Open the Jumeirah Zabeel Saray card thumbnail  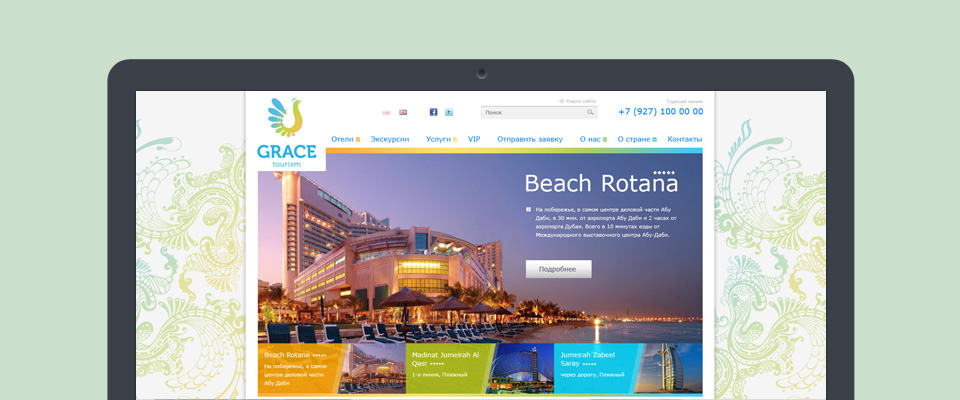click(x=669, y=368)
